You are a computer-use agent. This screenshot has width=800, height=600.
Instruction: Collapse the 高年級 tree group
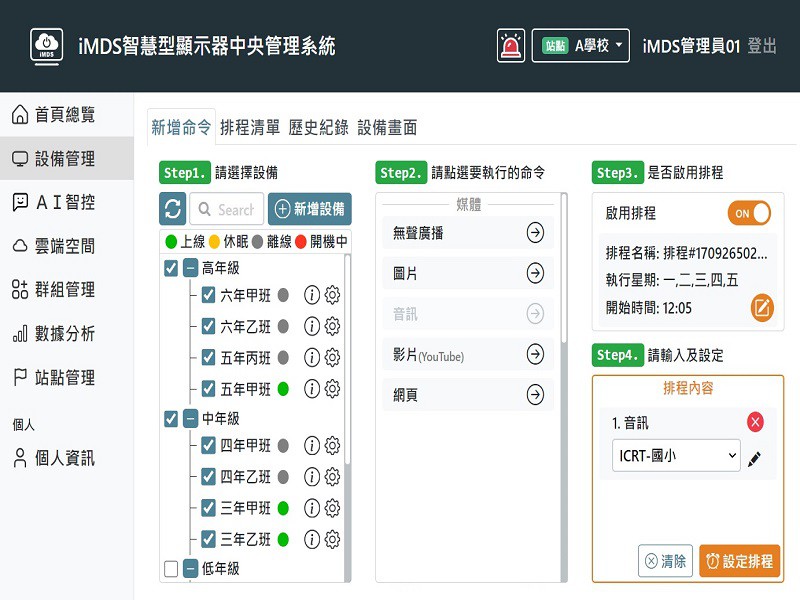tap(190, 268)
